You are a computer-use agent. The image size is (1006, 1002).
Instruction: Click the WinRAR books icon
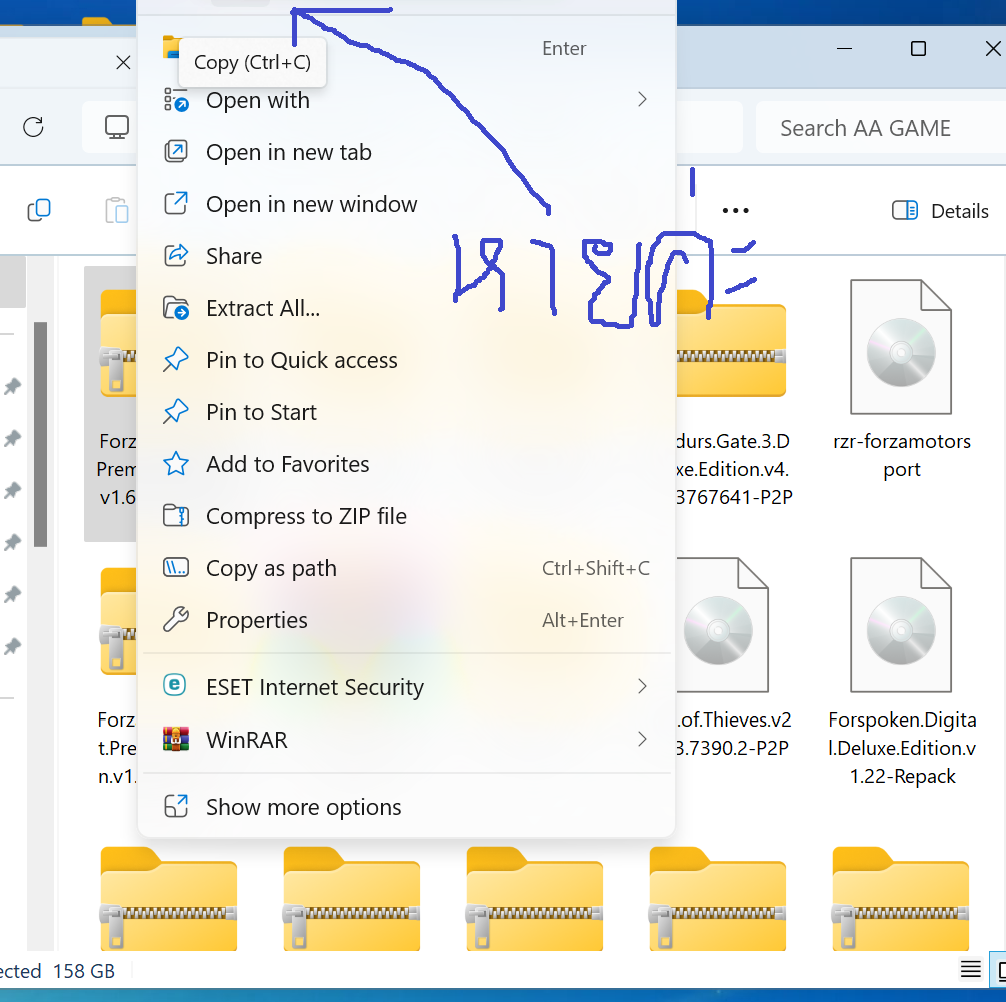[x=176, y=738]
